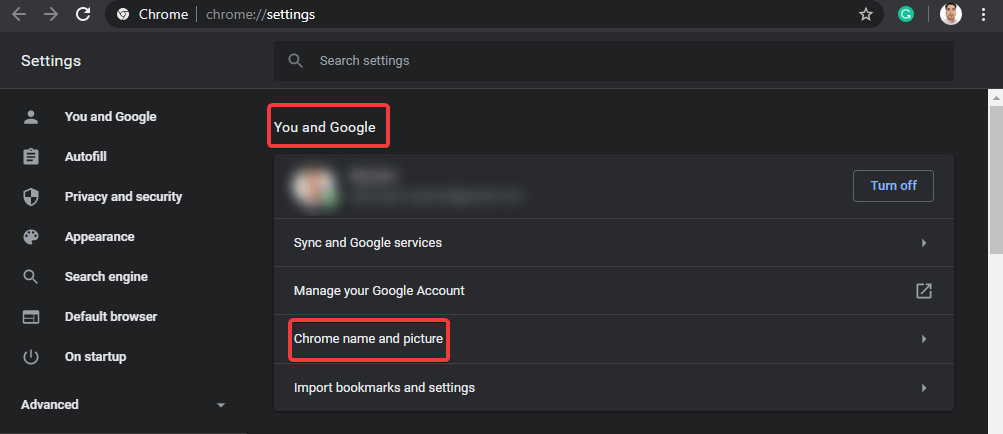Expand the Chrome name and picture row
Viewport: 1003px width, 434px height.
pyautogui.click(x=923, y=339)
